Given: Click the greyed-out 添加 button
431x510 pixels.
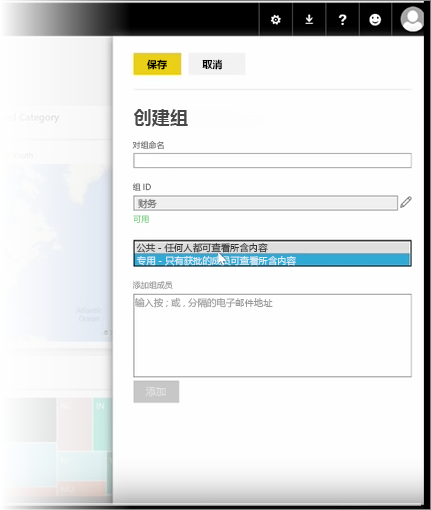Looking at the screenshot, I should (156, 392).
